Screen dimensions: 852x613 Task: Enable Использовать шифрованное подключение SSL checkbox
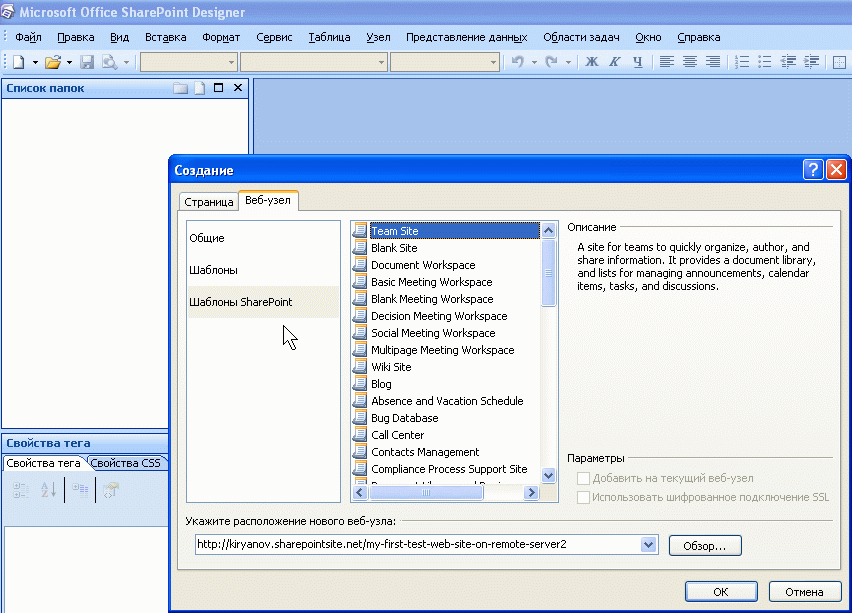583,497
